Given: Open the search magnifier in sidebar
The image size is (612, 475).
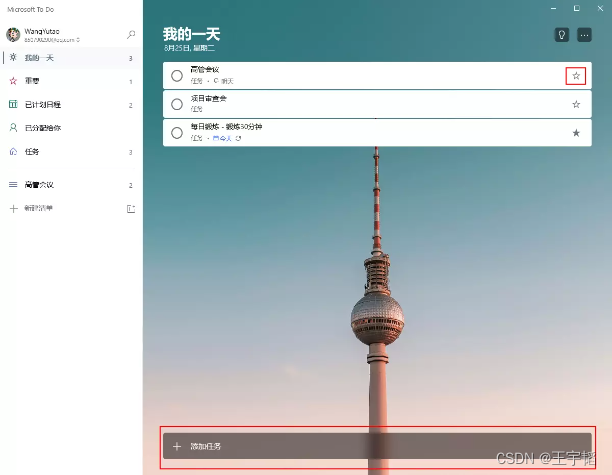Looking at the screenshot, I should tap(131, 35).
